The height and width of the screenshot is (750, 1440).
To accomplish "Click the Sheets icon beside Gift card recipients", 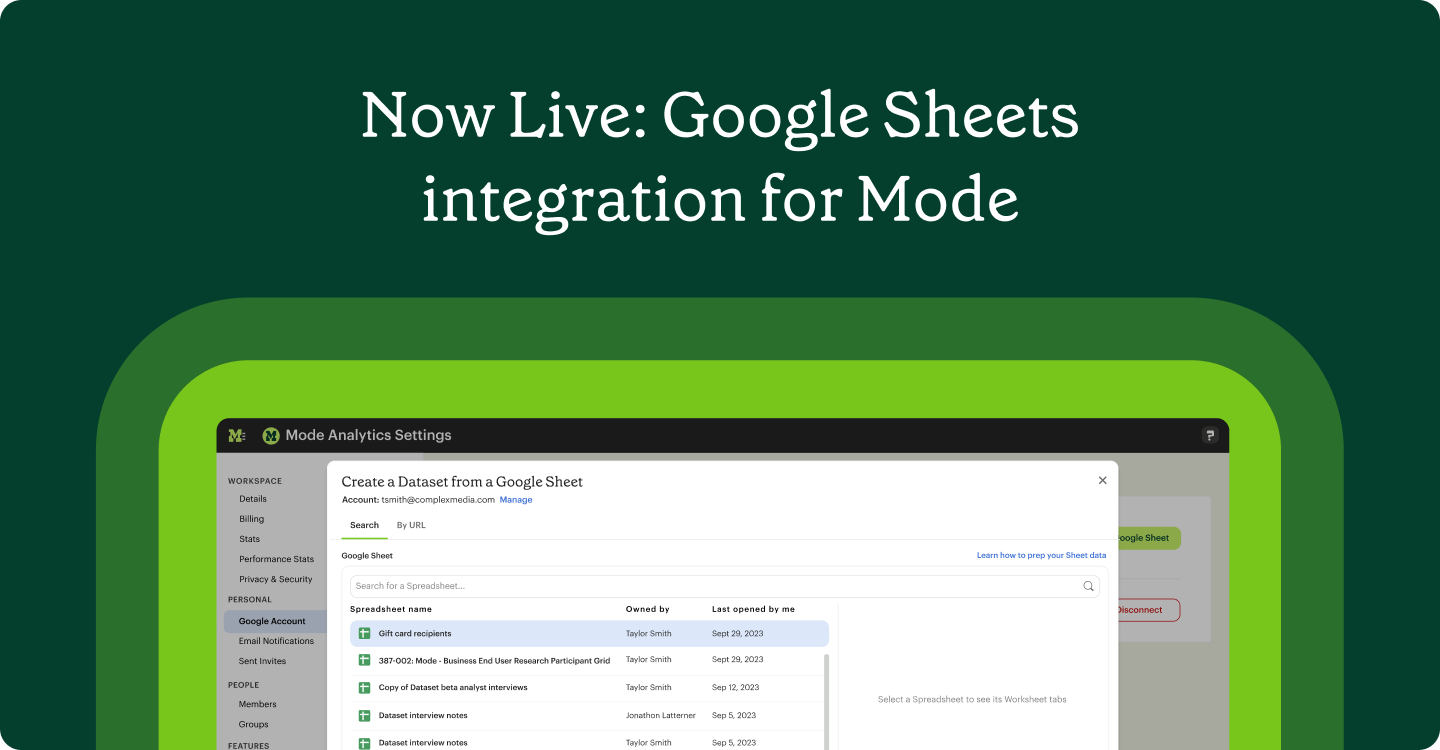I will [x=364, y=633].
